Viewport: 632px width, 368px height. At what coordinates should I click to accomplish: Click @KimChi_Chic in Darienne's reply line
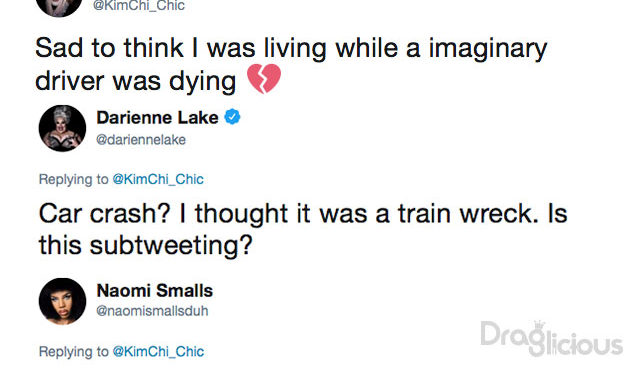pyautogui.click(x=158, y=179)
